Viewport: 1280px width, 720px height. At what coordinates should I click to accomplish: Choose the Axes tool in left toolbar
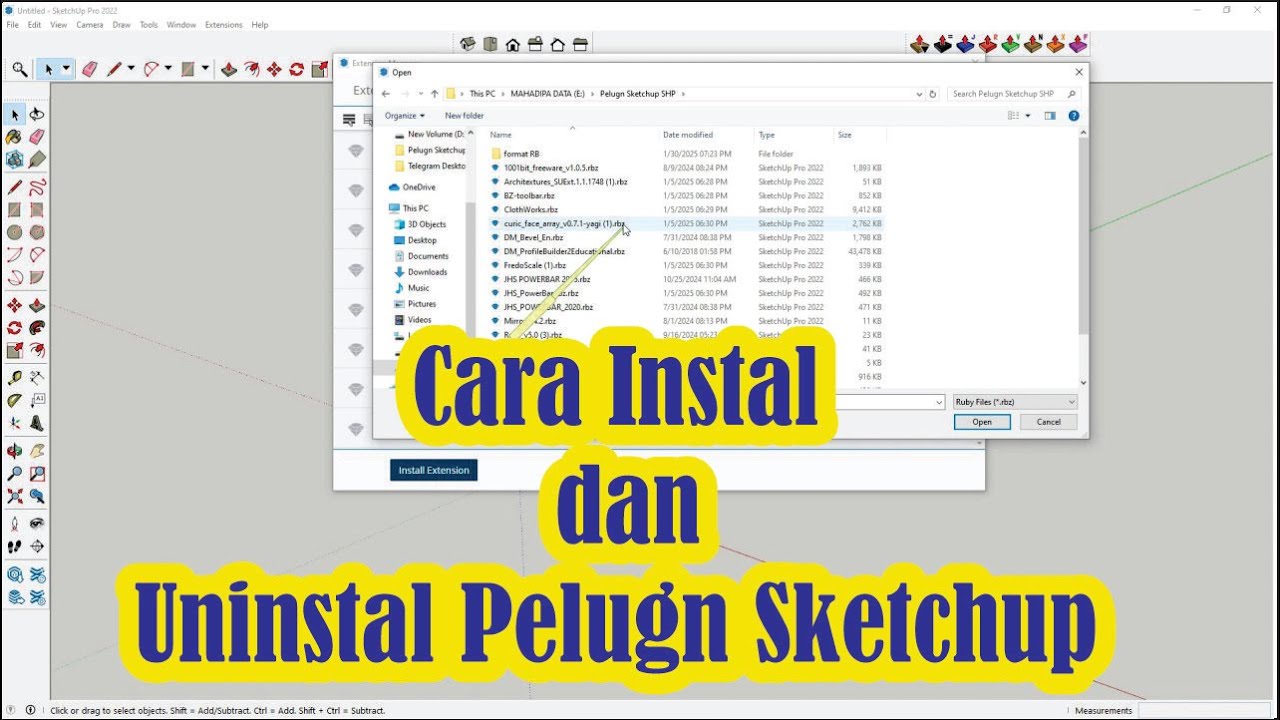(x=15, y=423)
